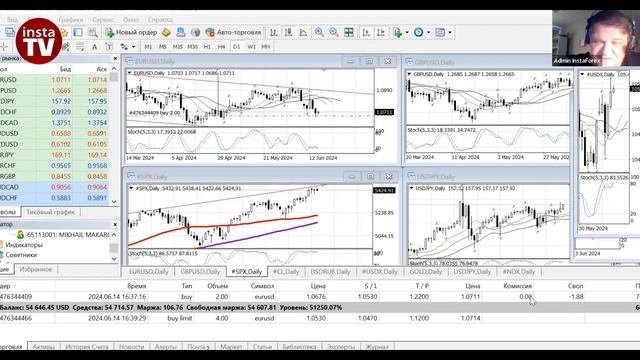Screen dimensions: 640x360
Task: Select account 65113001: MIKHAIL MAKAR in Navigator
Action: point(64,235)
